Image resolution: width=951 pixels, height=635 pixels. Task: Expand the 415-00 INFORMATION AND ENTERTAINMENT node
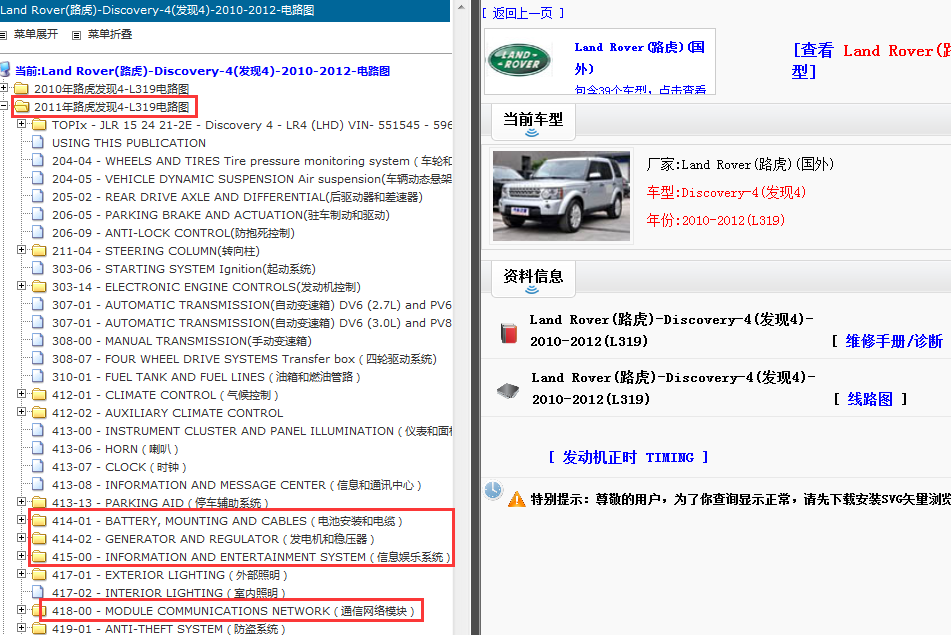click(21, 556)
